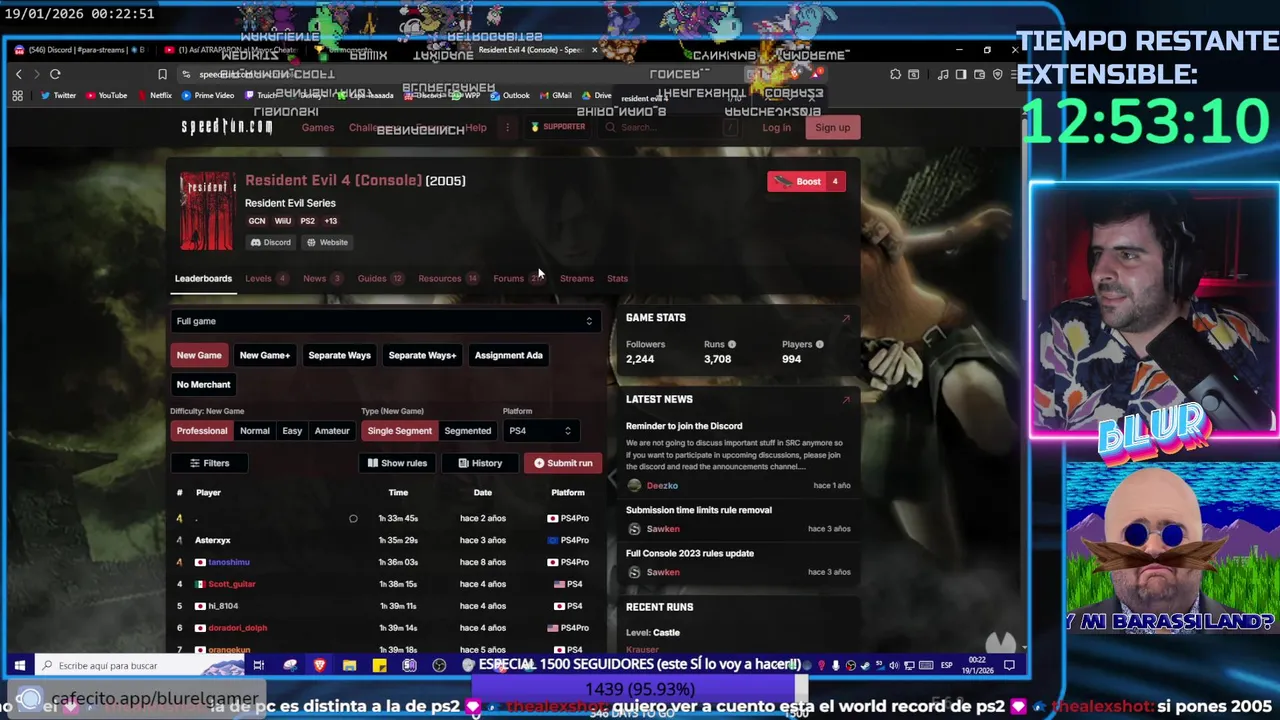This screenshot has width=1280, height=720.
Task: Open File Explorer from the taskbar
Action: [x=349, y=665]
